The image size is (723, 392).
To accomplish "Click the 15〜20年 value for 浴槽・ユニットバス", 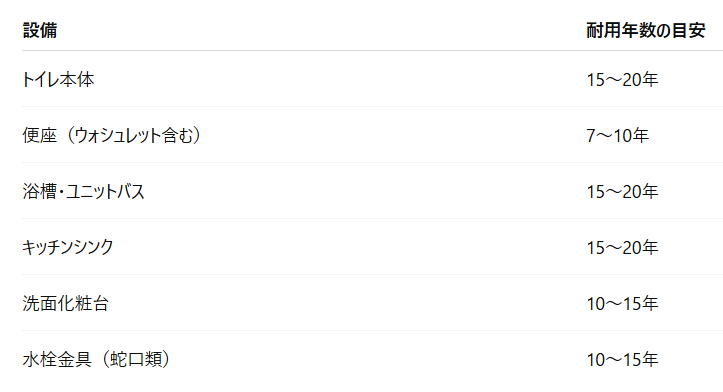I will tap(622, 191).
